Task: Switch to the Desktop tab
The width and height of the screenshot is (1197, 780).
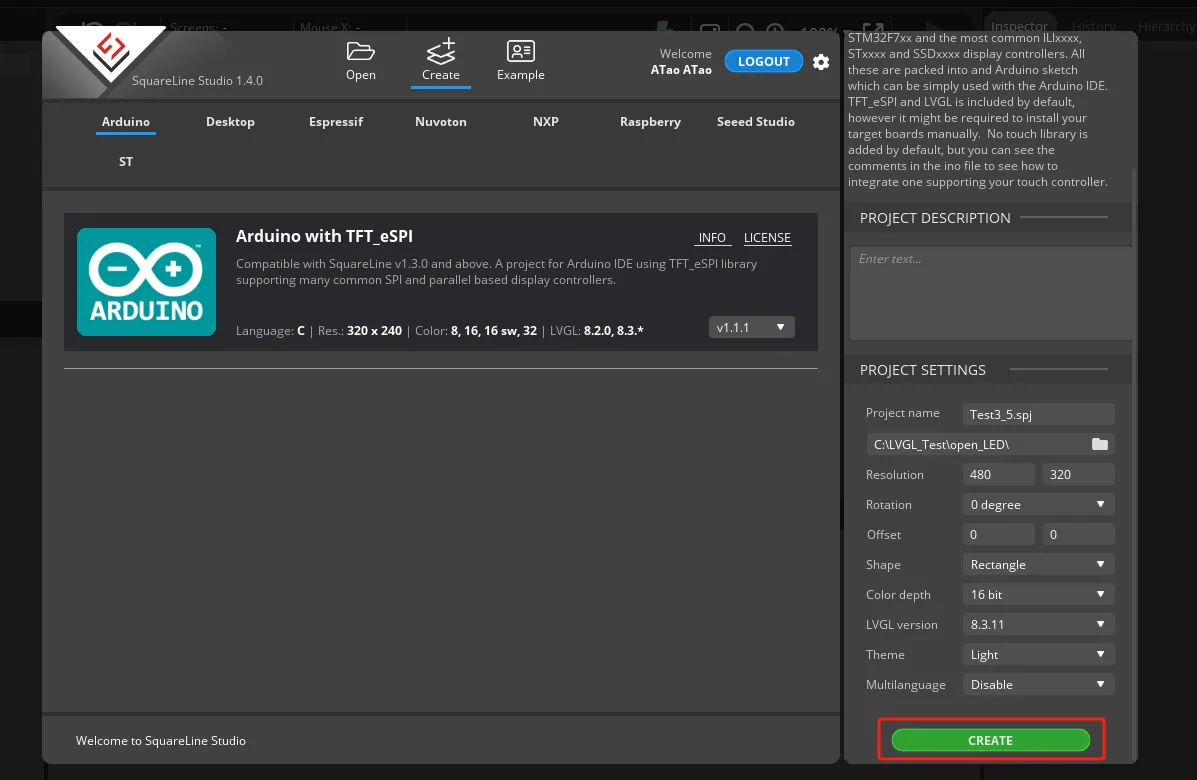Action: (231, 122)
